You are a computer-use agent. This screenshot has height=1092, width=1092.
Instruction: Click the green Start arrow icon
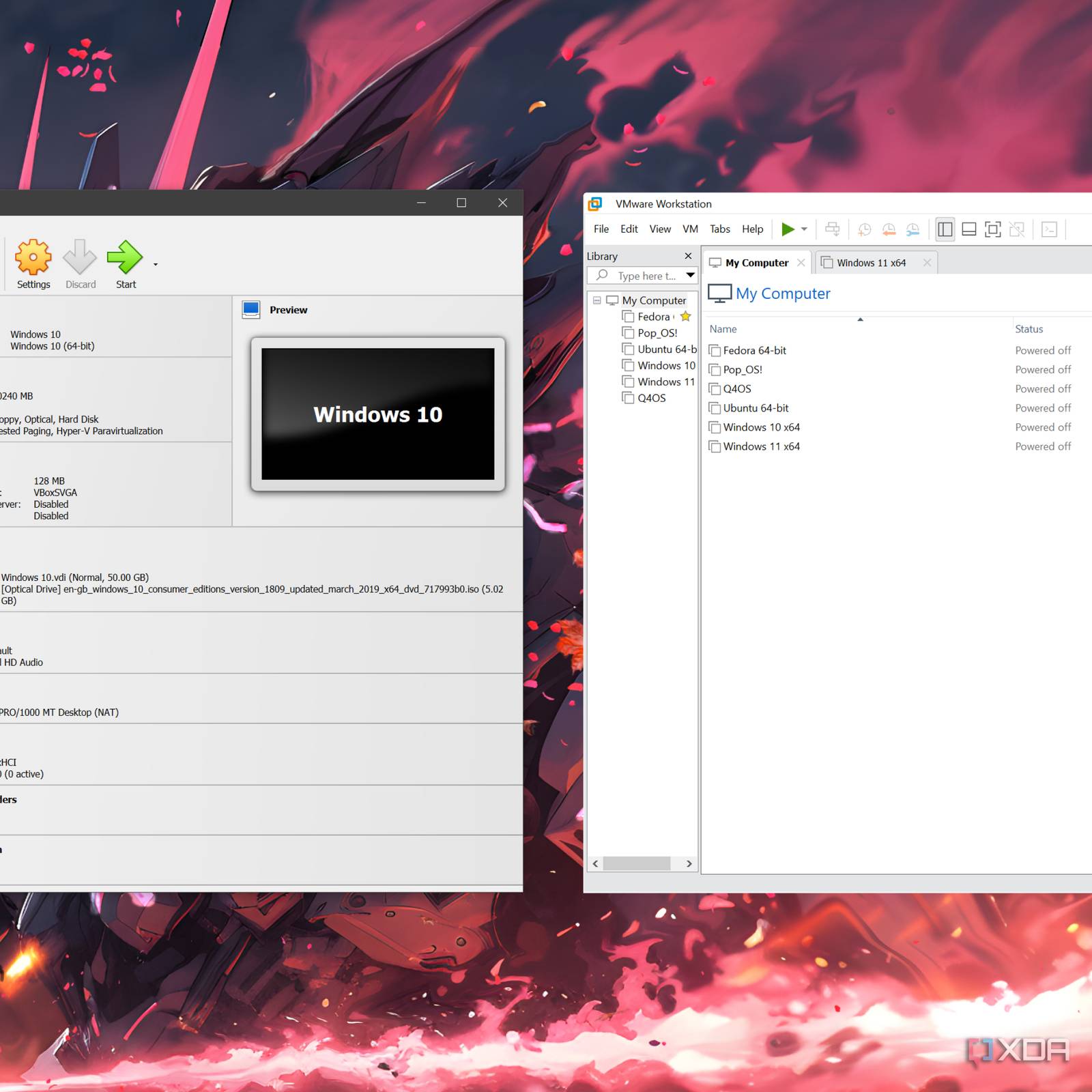click(x=125, y=257)
